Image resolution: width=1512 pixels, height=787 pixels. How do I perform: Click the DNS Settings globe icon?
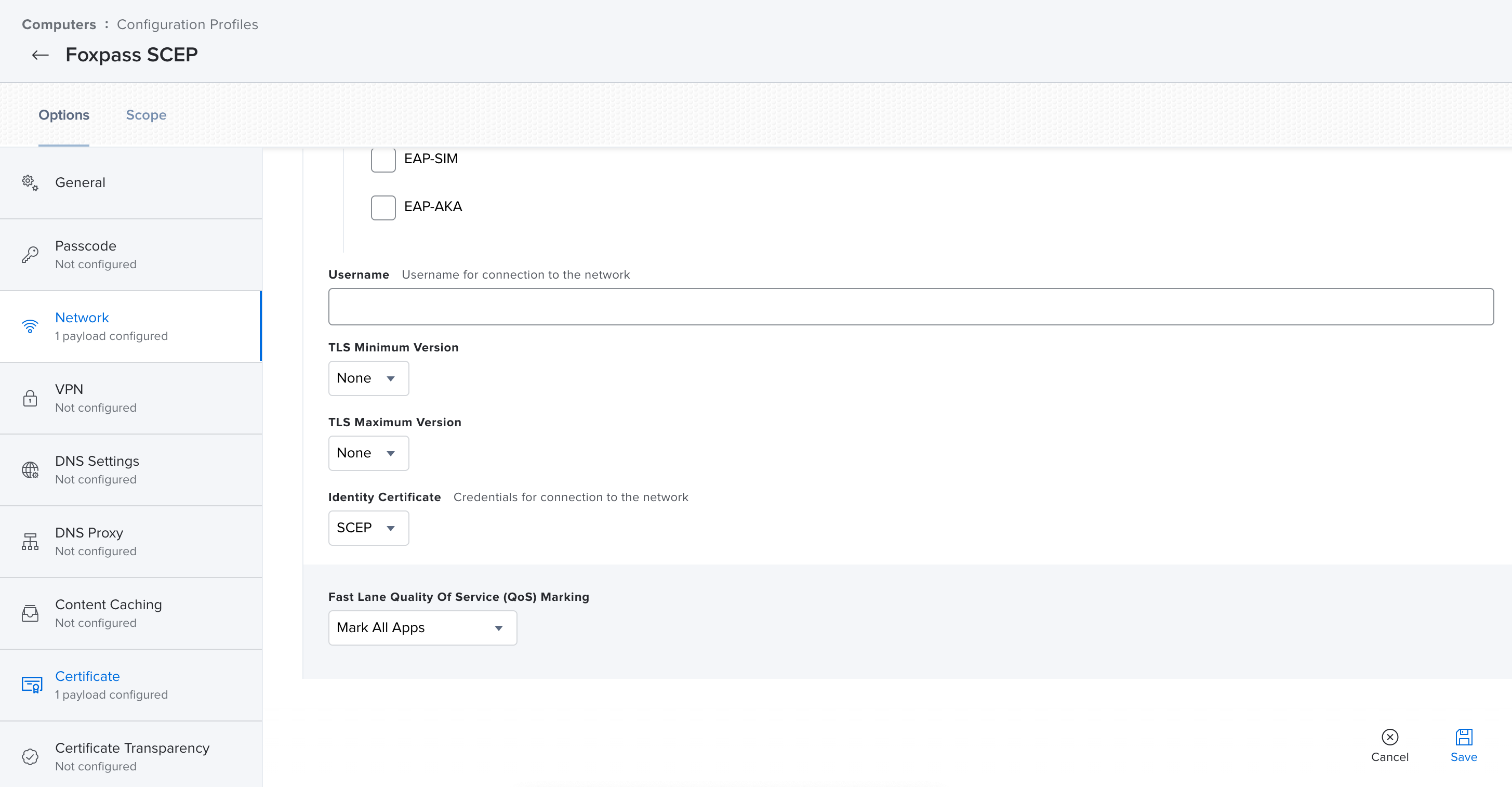pyautogui.click(x=30, y=470)
